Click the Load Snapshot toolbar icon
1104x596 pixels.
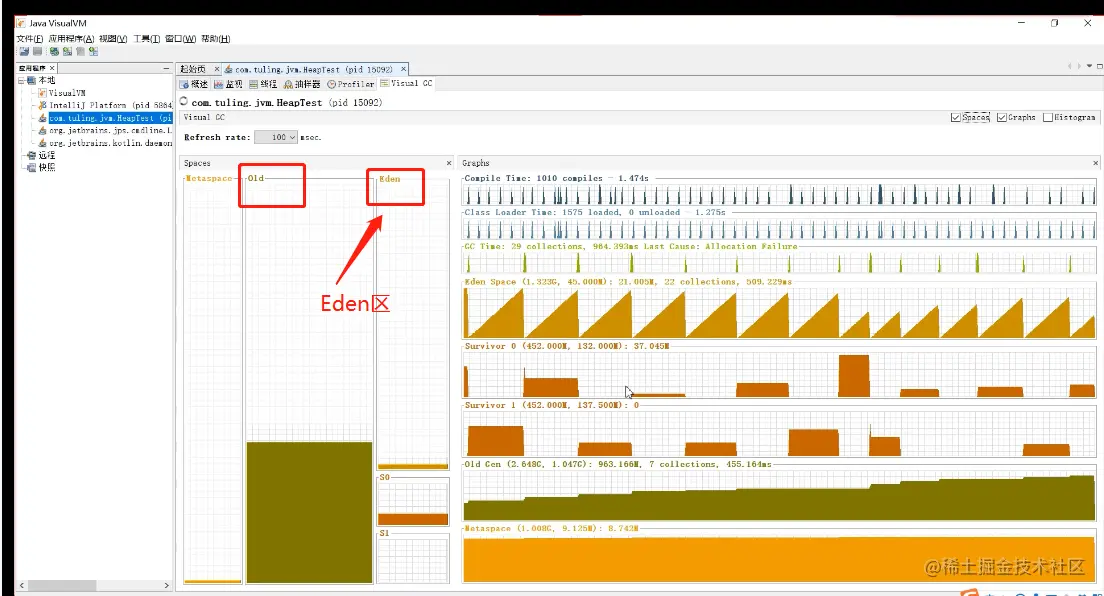(24, 51)
